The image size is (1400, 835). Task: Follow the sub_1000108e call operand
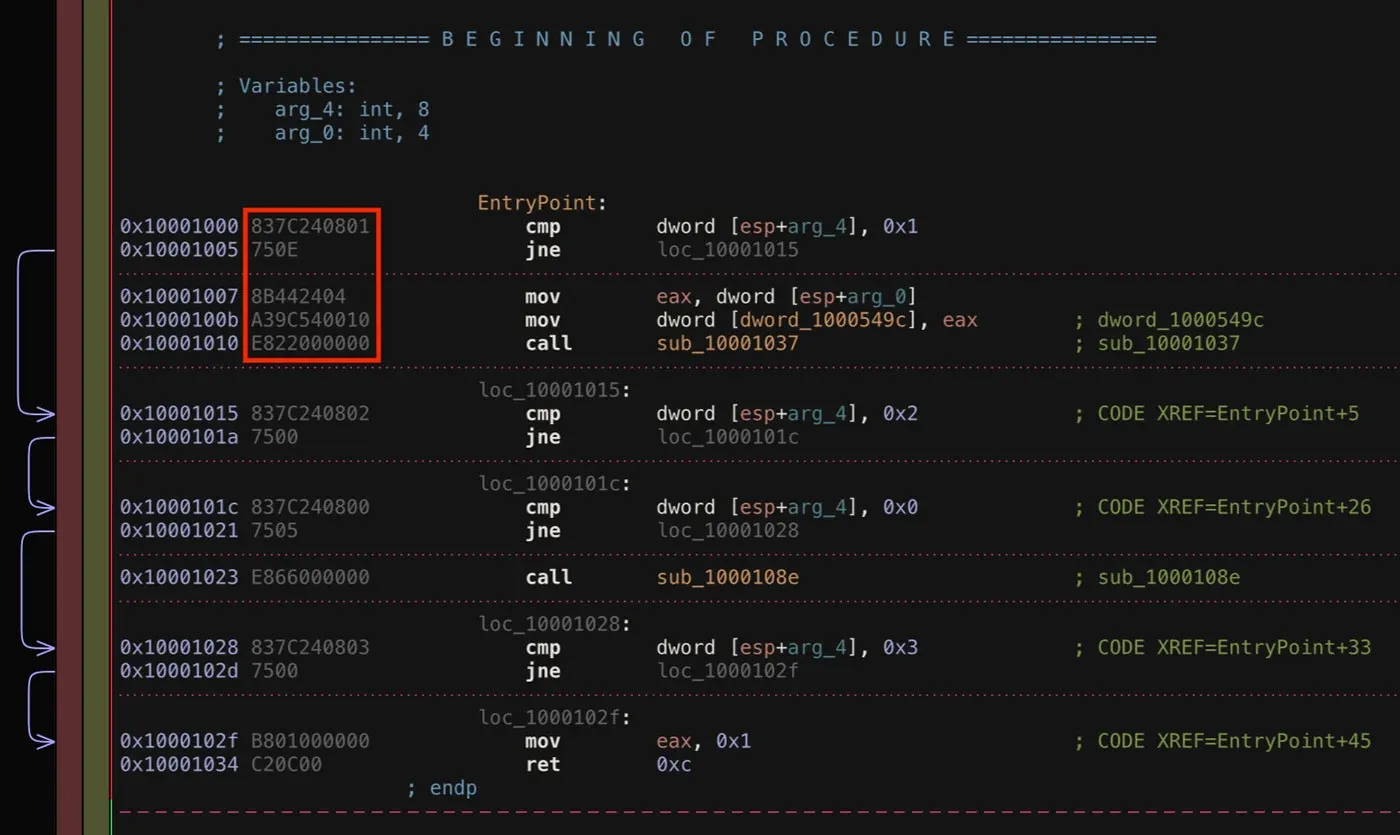(727, 578)
